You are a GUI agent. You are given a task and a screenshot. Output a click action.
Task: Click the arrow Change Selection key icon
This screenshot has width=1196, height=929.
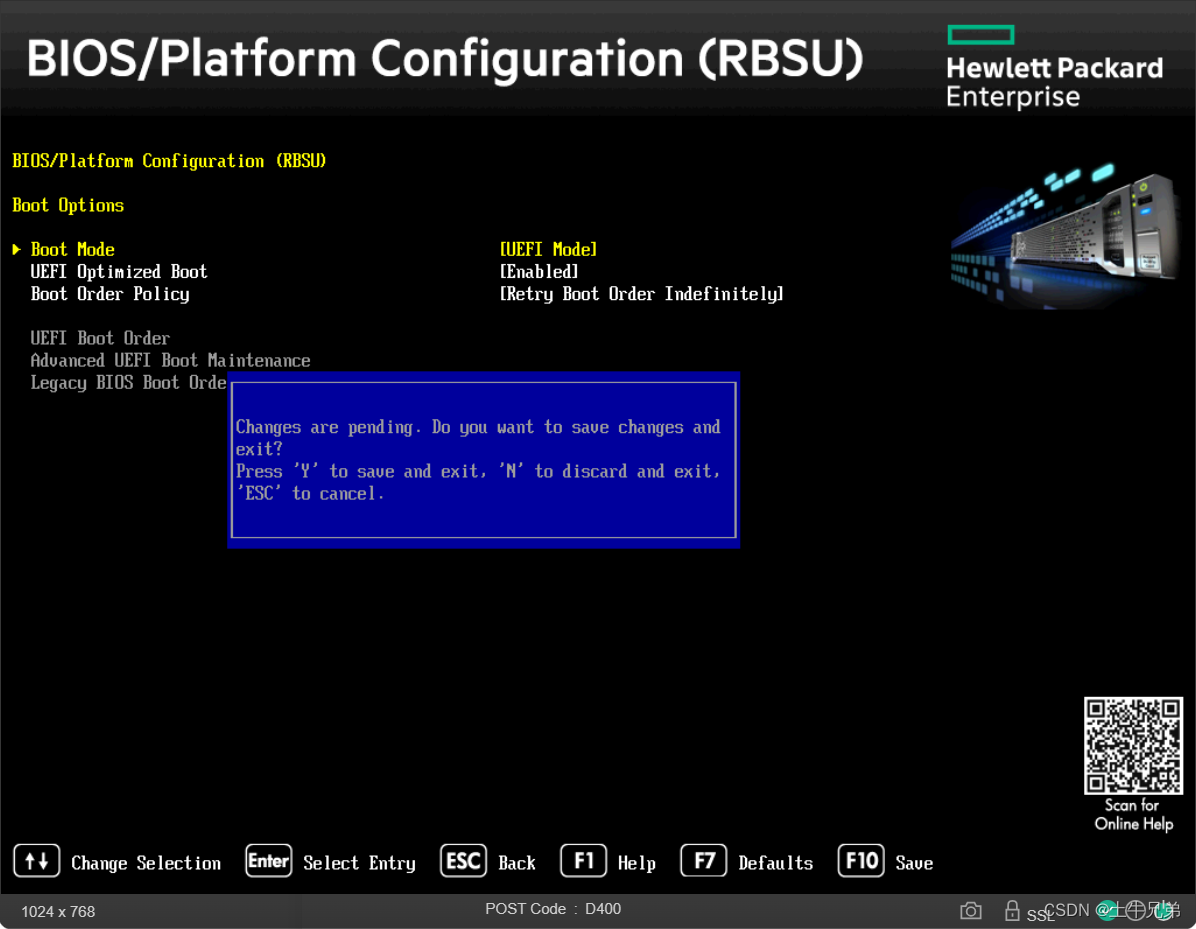tap(36, 861)
